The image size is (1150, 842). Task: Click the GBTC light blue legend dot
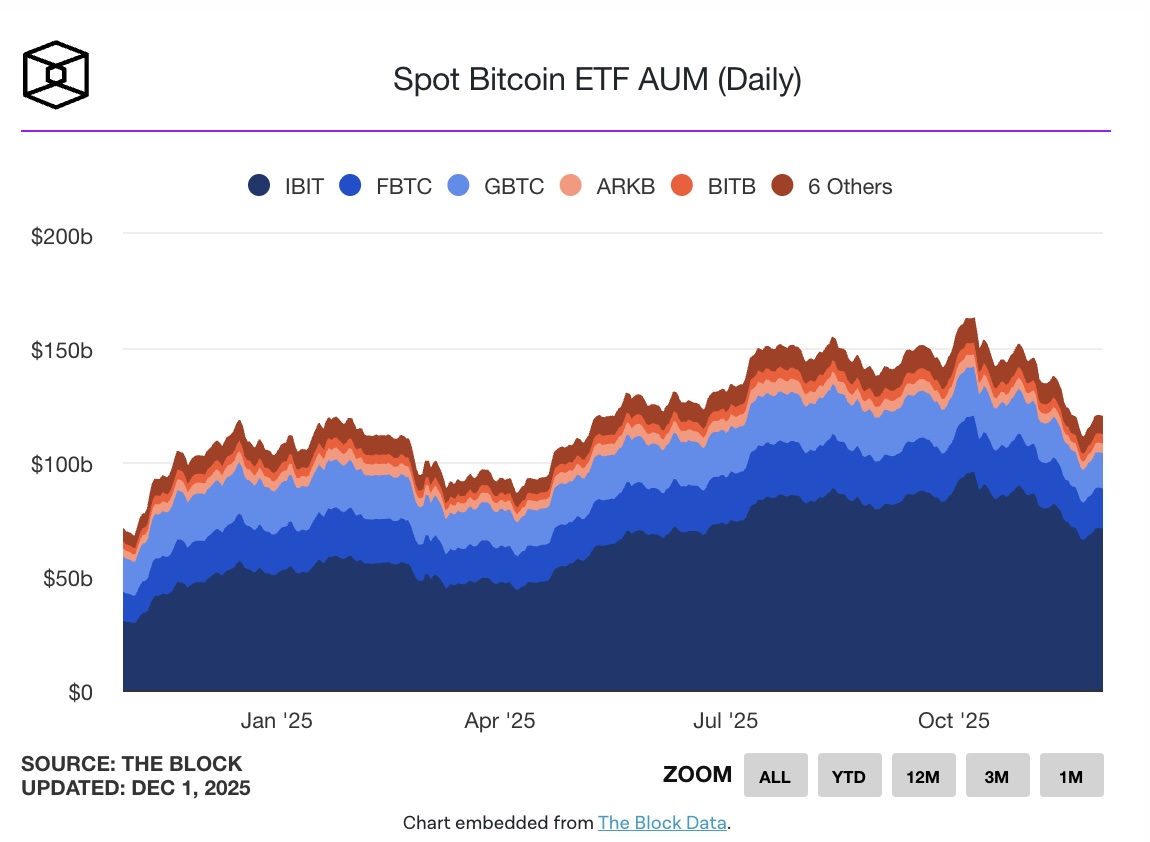[457, 186]
